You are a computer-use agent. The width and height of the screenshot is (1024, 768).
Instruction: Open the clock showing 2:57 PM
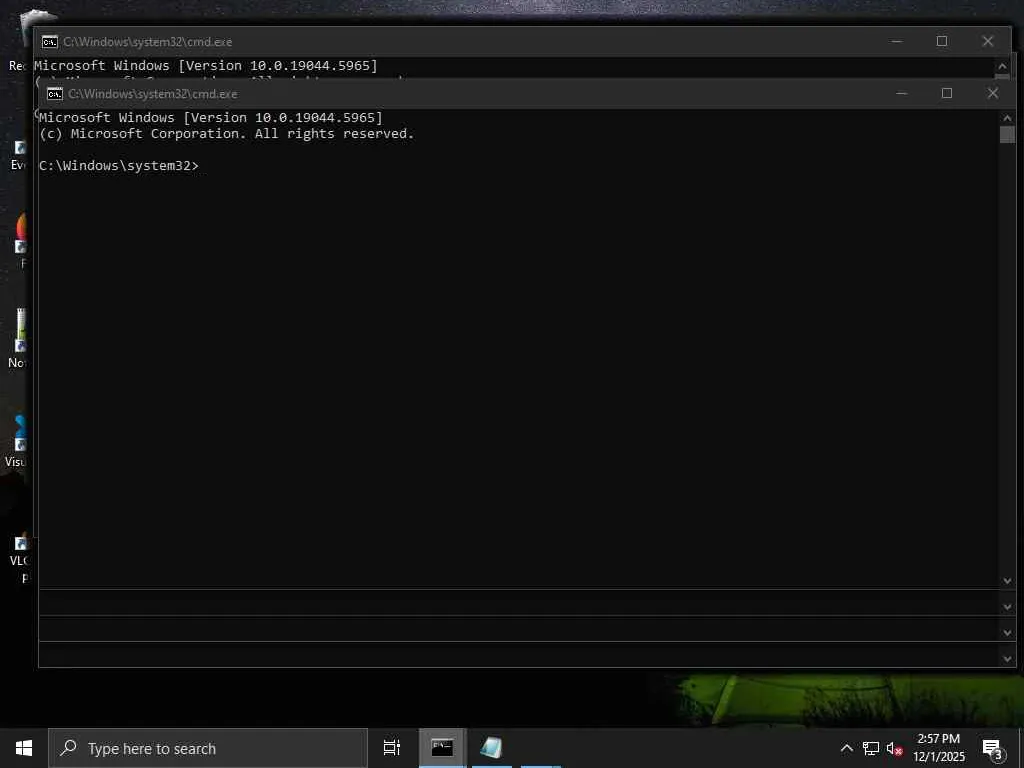click(938, 748)
